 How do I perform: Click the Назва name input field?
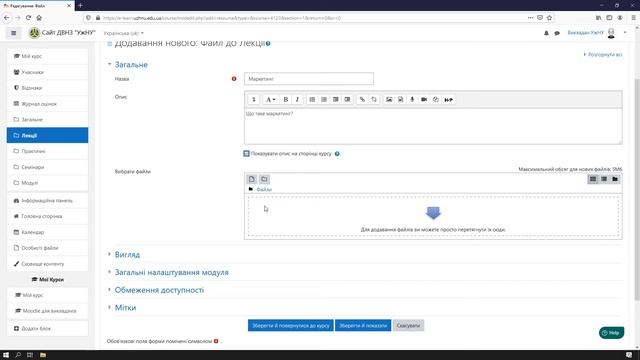(309, 79)
